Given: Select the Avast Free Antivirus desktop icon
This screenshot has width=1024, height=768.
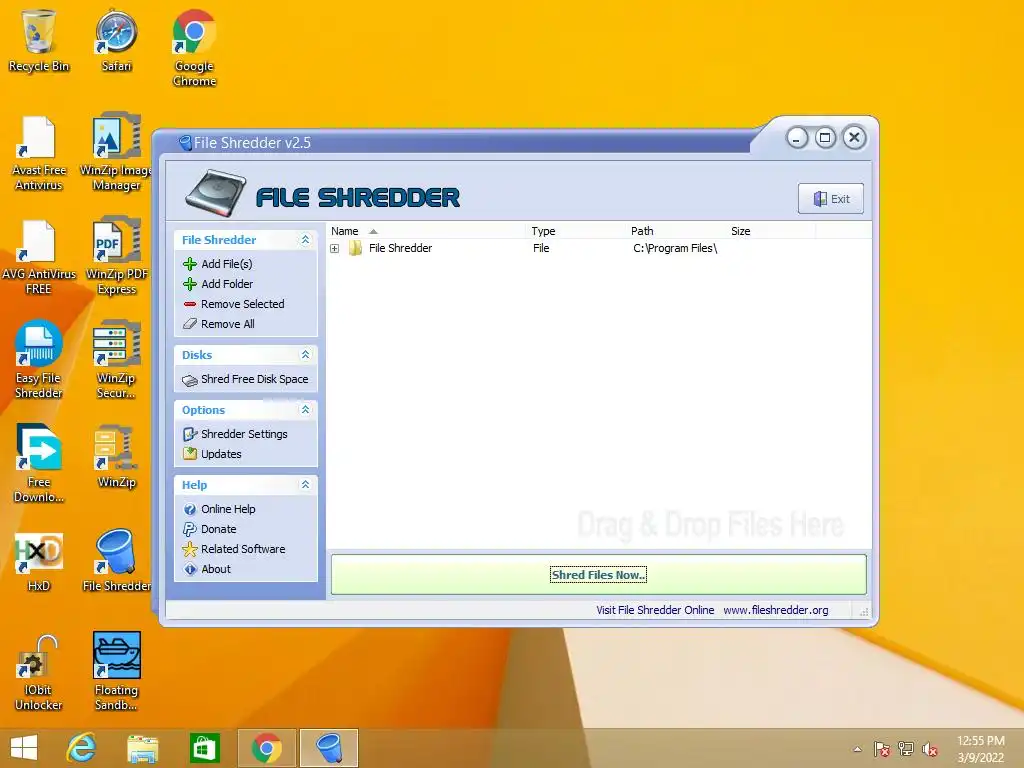Looking at the screenshot, I should coord(39,153).
